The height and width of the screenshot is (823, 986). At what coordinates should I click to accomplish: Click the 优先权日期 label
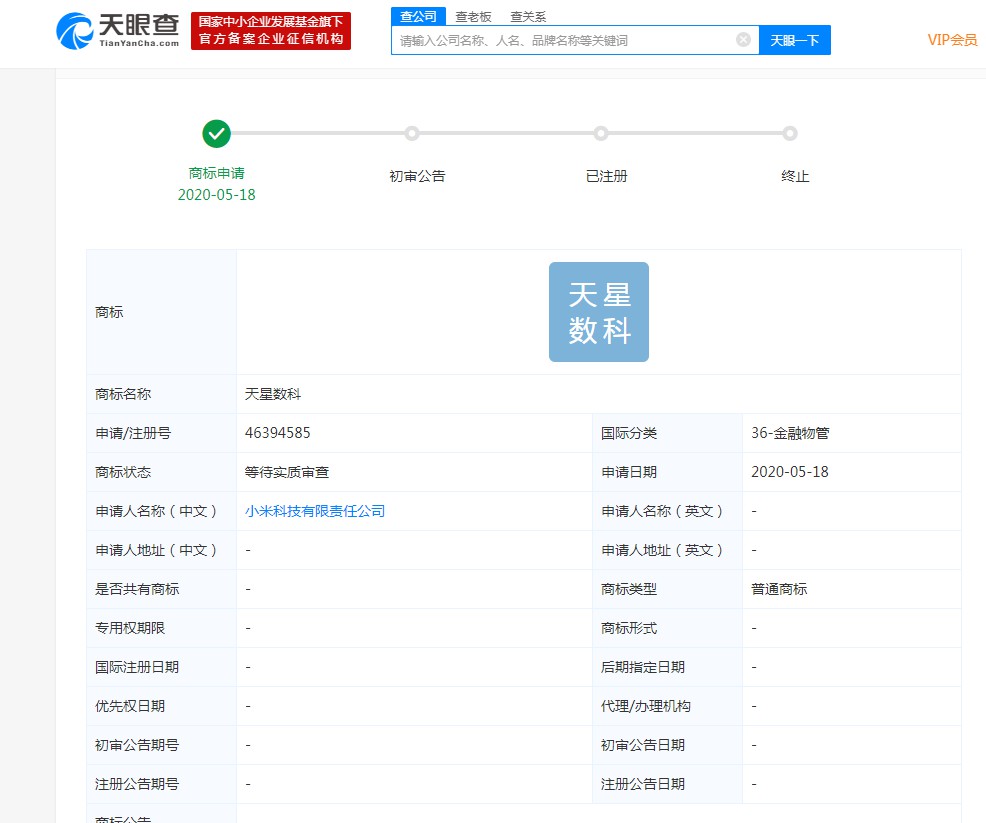click(130, 706)
